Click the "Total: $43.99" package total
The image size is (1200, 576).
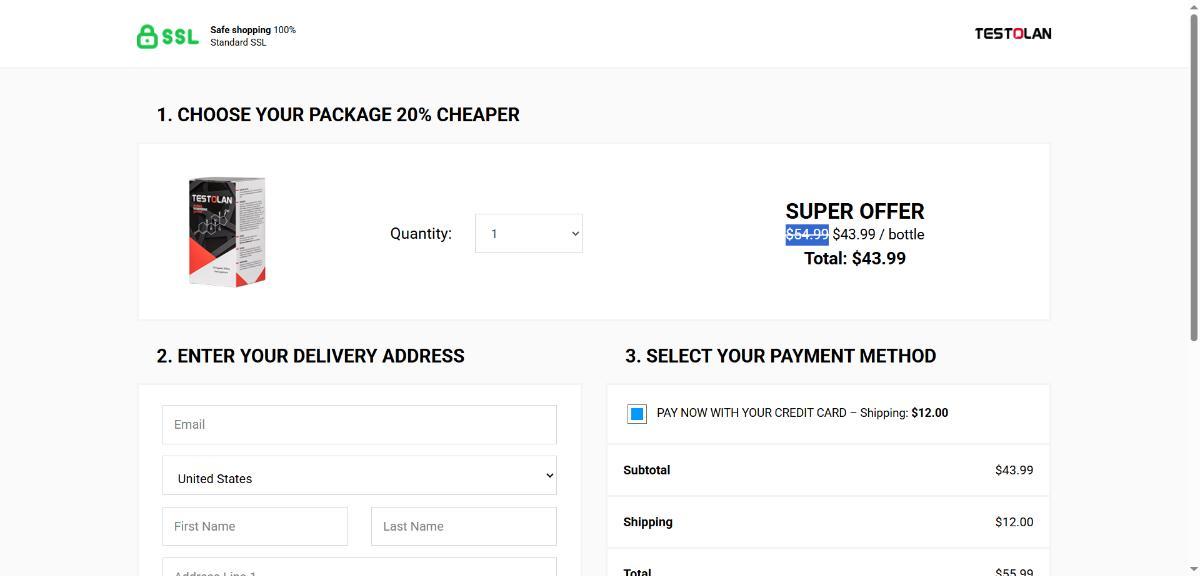click(x=855, y=259)
